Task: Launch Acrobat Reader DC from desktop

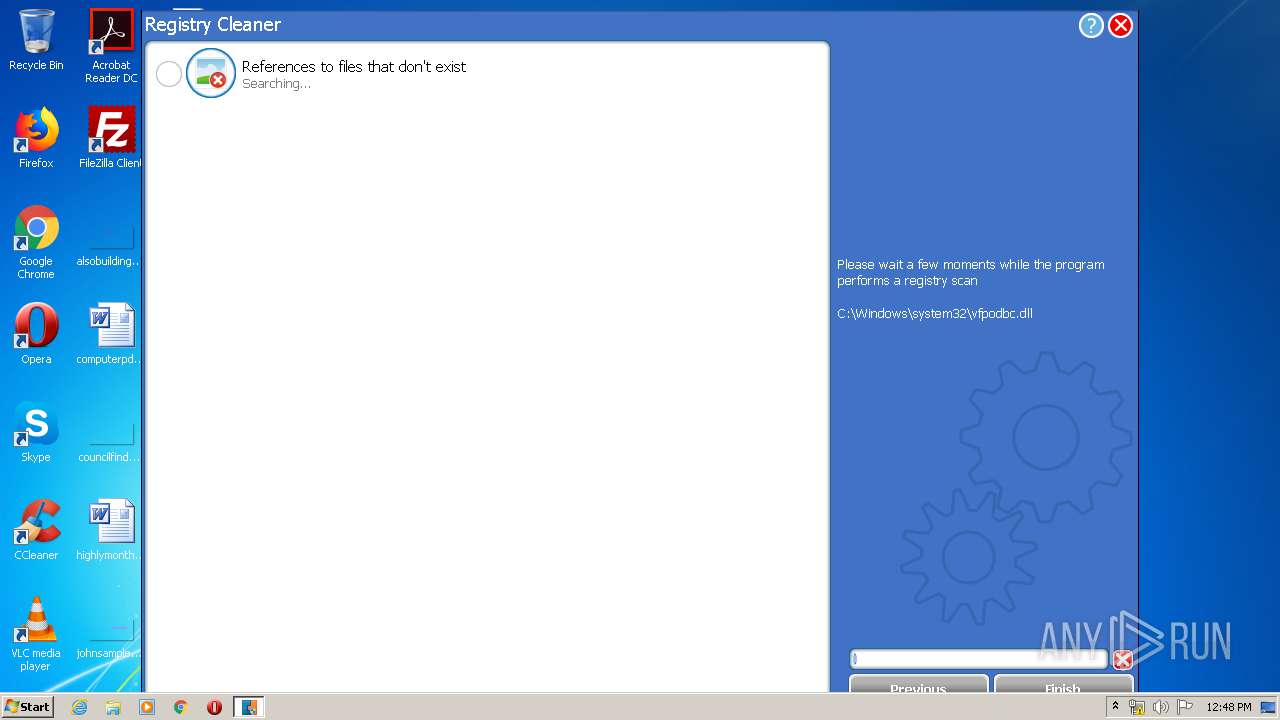Action: pos(111,46)
